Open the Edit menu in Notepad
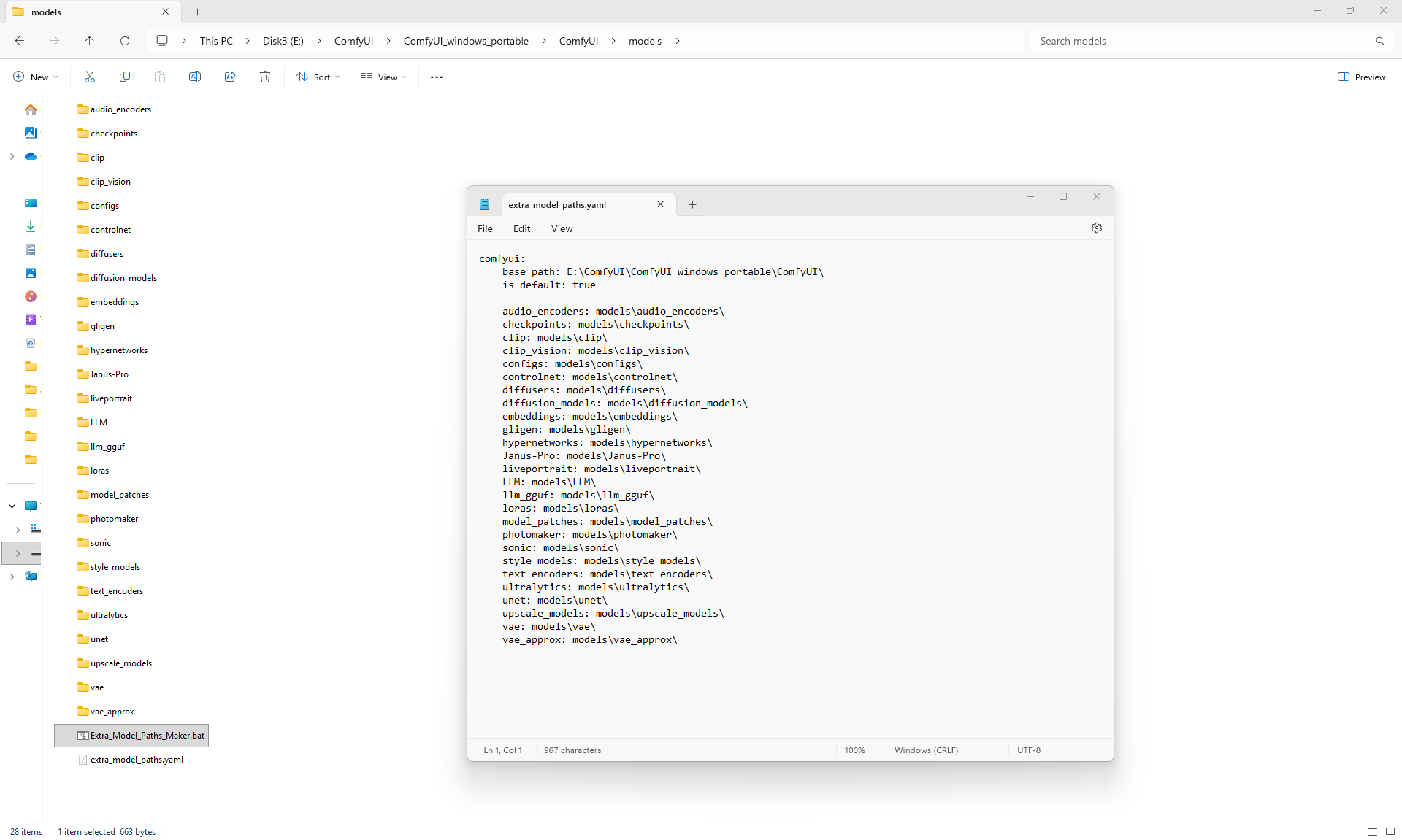The image size is (1402, 840). coord(521,228)
